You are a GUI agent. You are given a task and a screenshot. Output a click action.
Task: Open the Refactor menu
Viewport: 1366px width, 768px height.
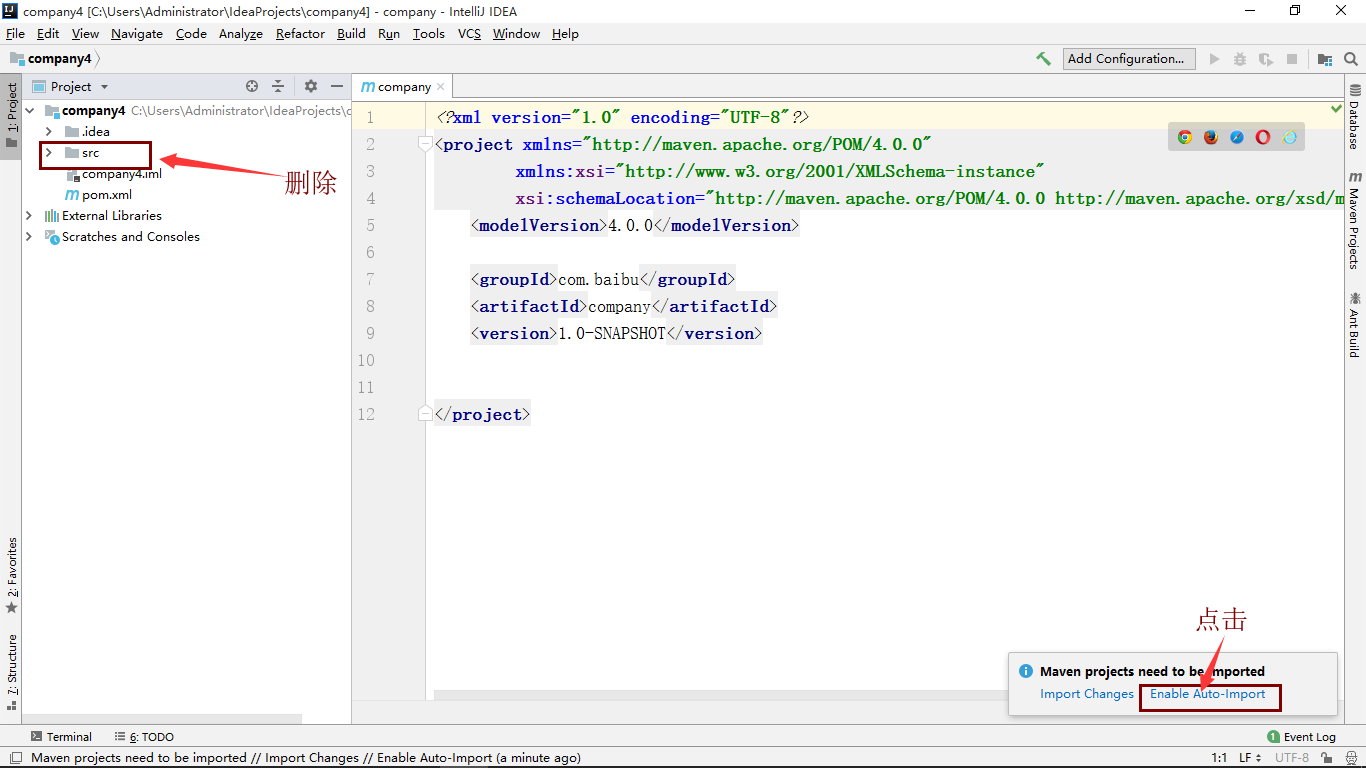(300, 33)
